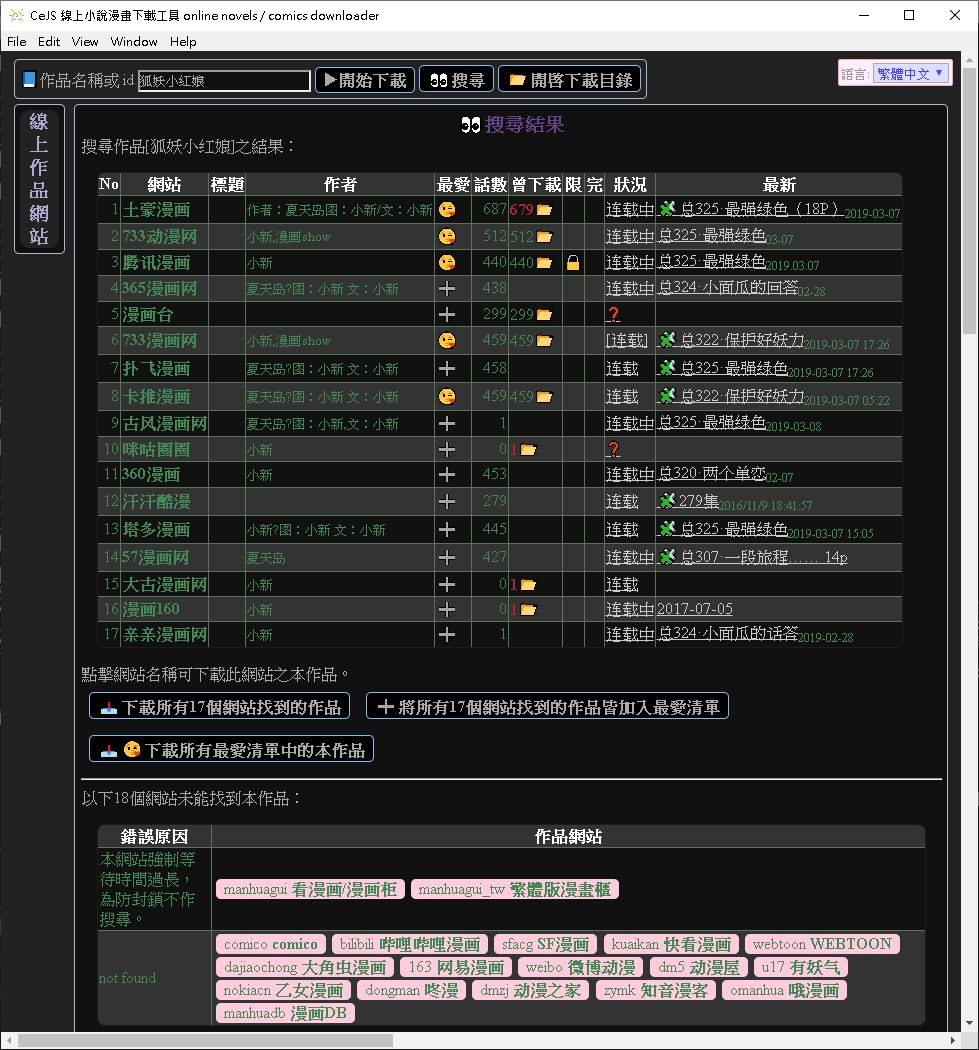Click the 開始下載 button
Image resolution: width=979 pixels, height=1050 pixels.
point(365,80)
